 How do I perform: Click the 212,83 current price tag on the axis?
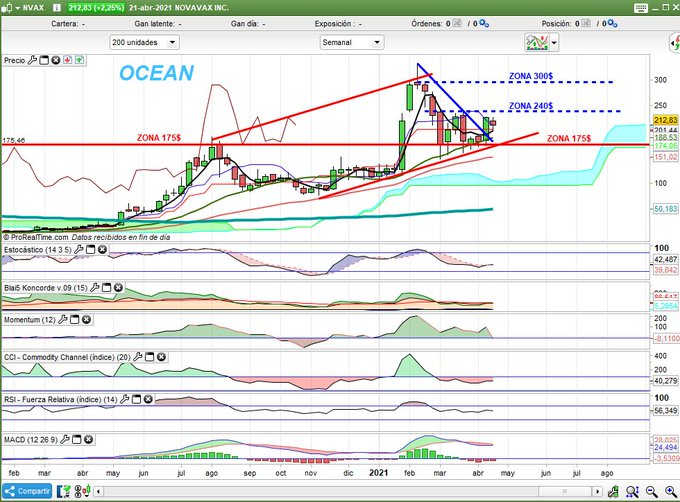(x=666, y=120)
